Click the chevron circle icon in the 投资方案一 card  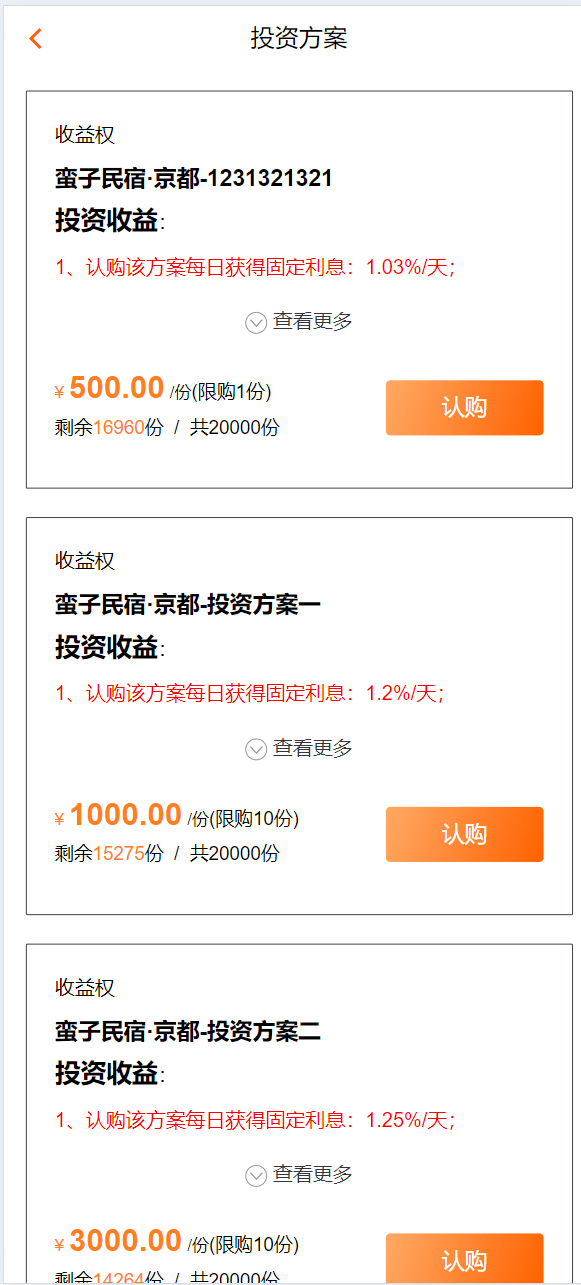pos(256,748)
